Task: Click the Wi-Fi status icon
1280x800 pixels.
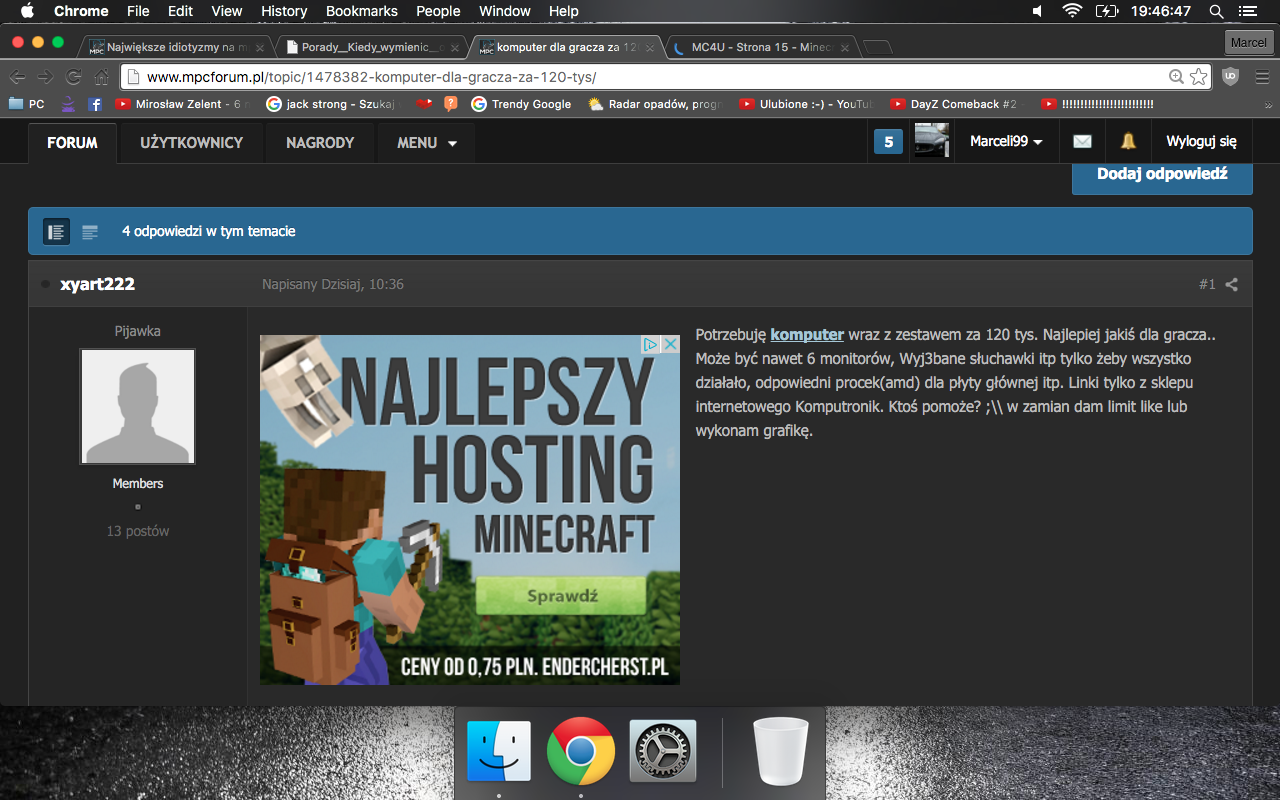Action: coord(1072,11)
